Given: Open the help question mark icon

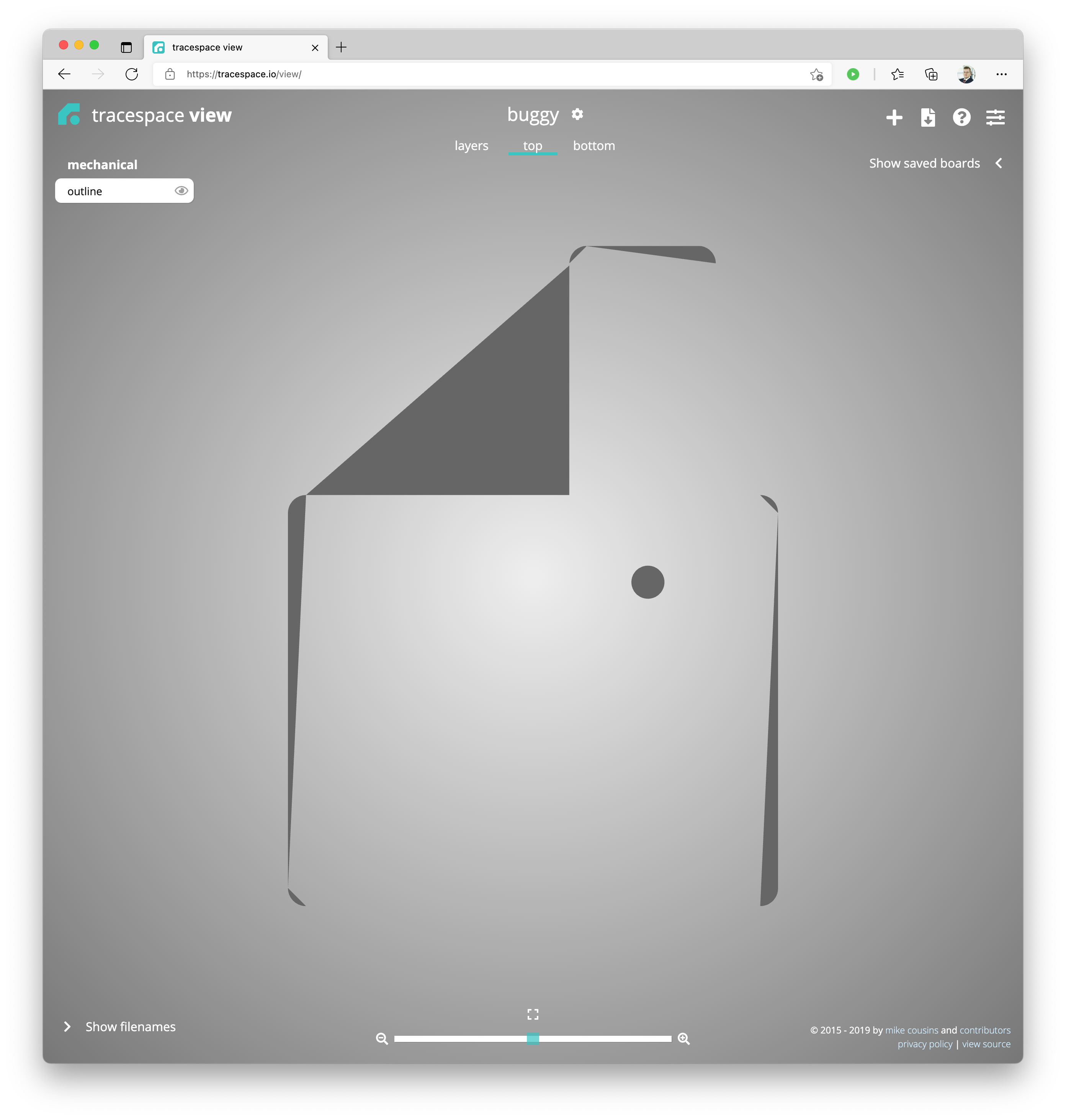Looking at the screenshot, I should tap(961, 118).
